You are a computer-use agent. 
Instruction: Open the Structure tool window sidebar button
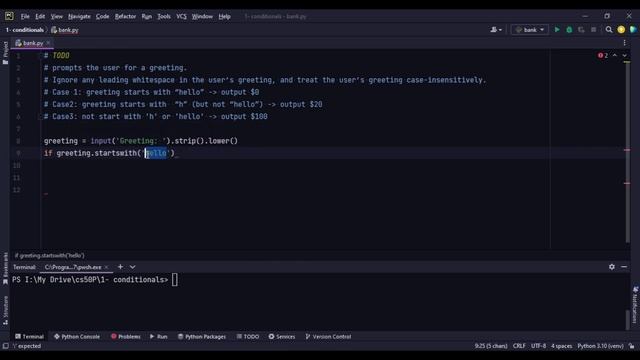pyautogui.click(x=5, y=310)
